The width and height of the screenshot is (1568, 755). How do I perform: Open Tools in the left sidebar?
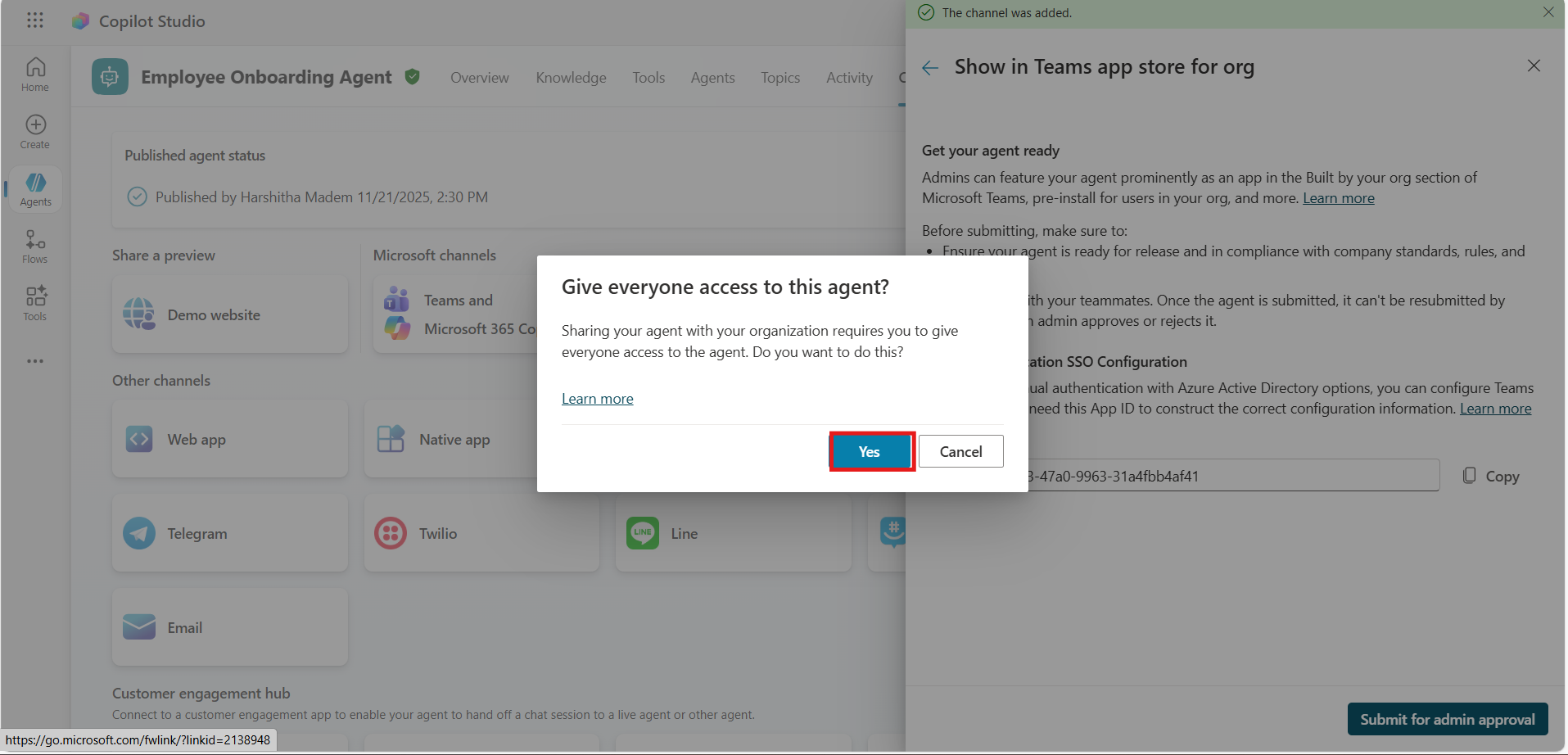coord(35,303)
